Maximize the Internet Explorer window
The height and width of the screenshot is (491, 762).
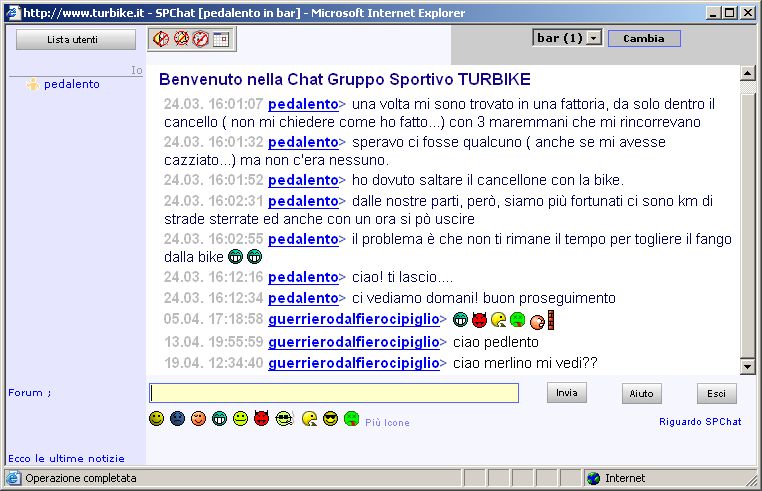(730, 13)
